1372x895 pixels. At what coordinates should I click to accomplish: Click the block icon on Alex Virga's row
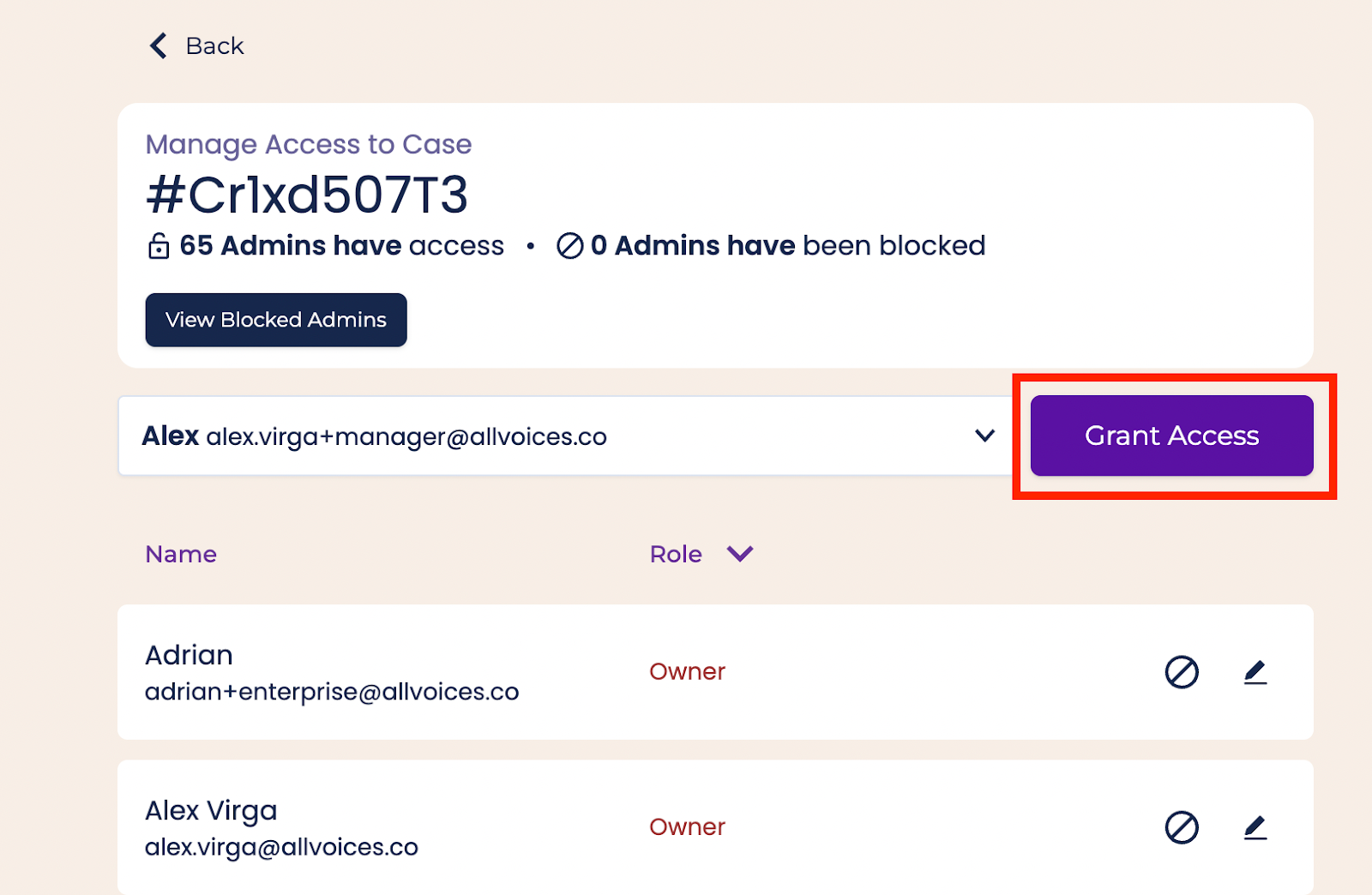pos(1182,827)
